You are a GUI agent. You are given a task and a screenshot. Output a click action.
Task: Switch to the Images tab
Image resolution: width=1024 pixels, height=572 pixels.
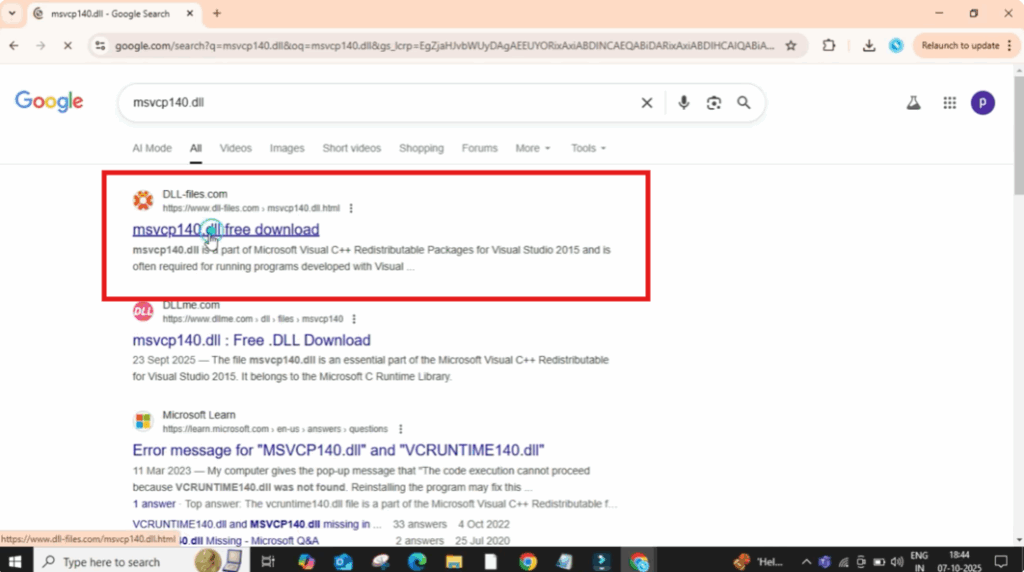click(x=287, y=148)
